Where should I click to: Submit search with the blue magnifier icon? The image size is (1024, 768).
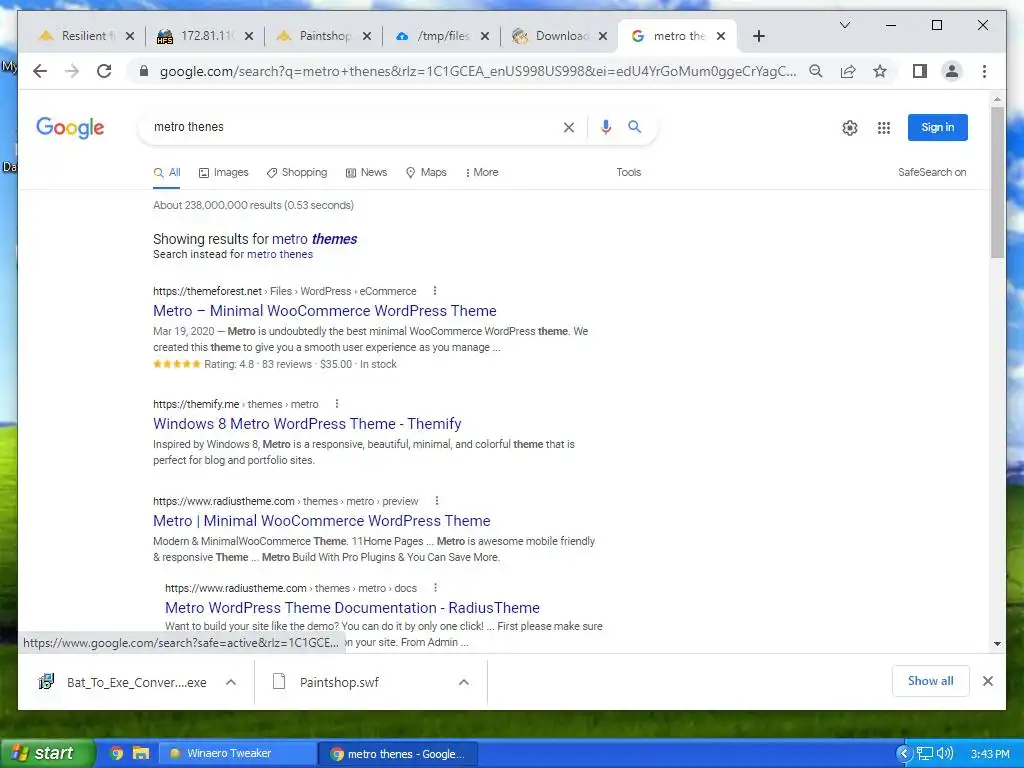coord(635,127)
